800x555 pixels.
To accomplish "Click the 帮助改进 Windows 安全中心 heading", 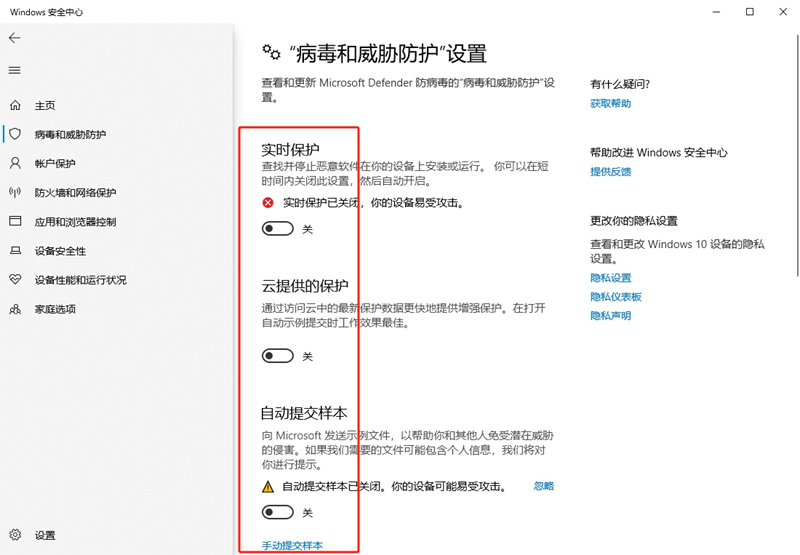I will [659, 153].
